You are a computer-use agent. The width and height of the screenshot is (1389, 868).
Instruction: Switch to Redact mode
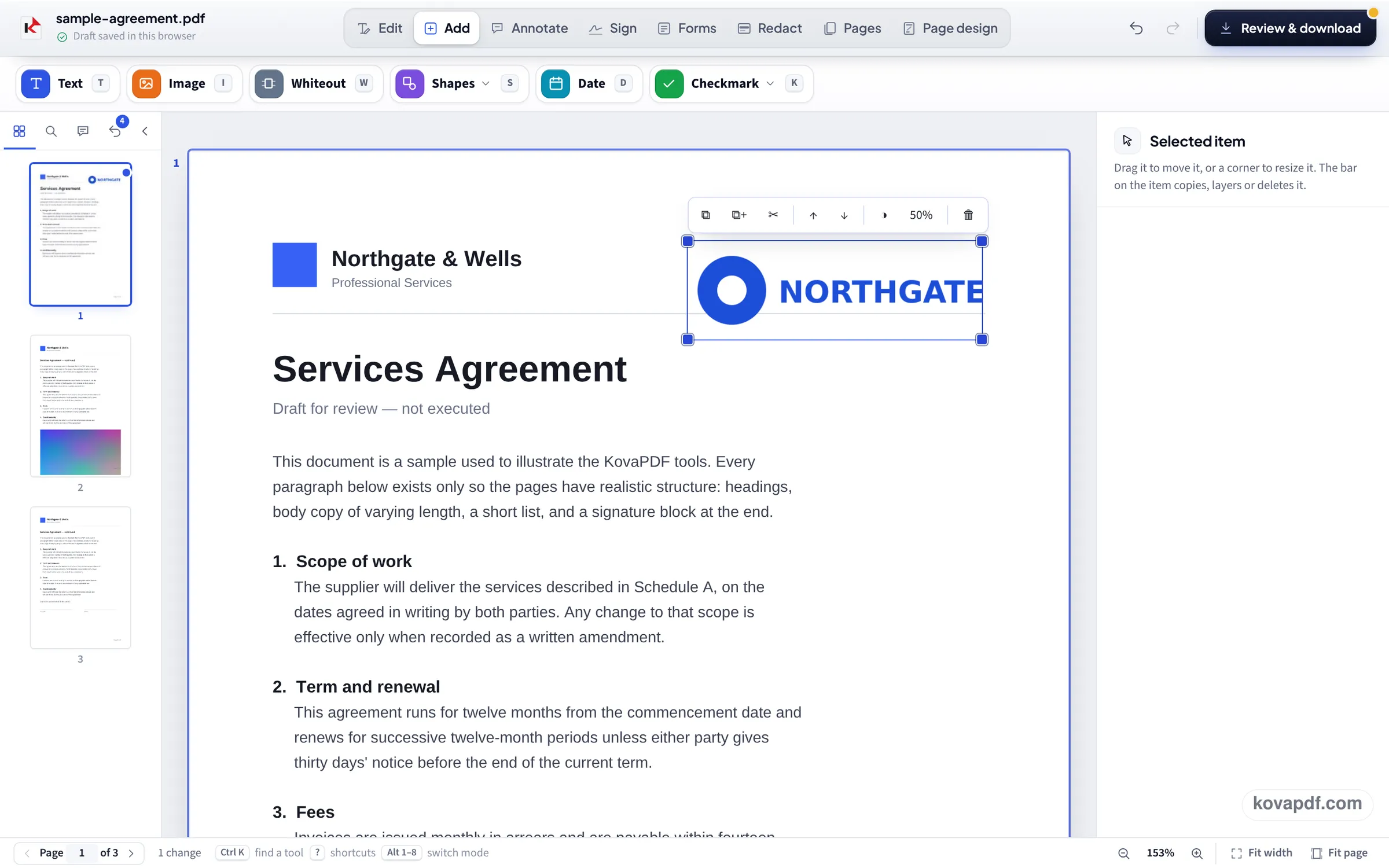770,28
